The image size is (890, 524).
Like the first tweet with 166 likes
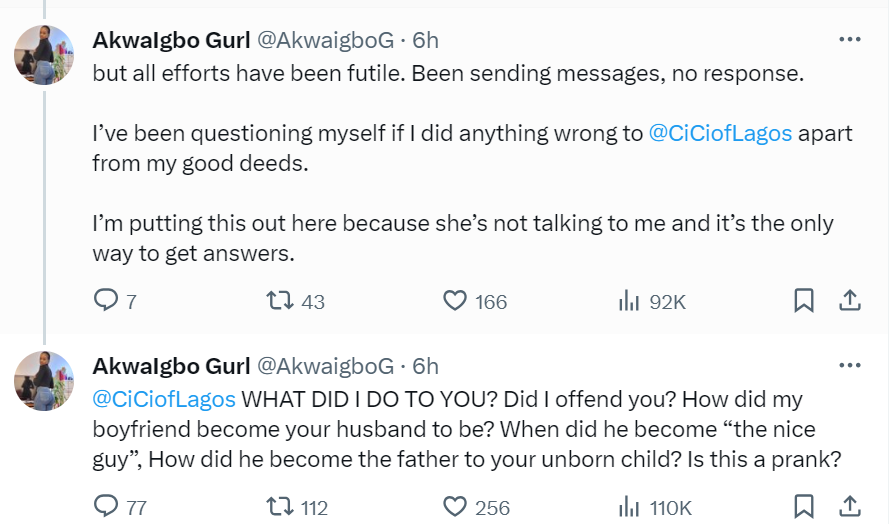pyautogui.click(x=455, y=301)
